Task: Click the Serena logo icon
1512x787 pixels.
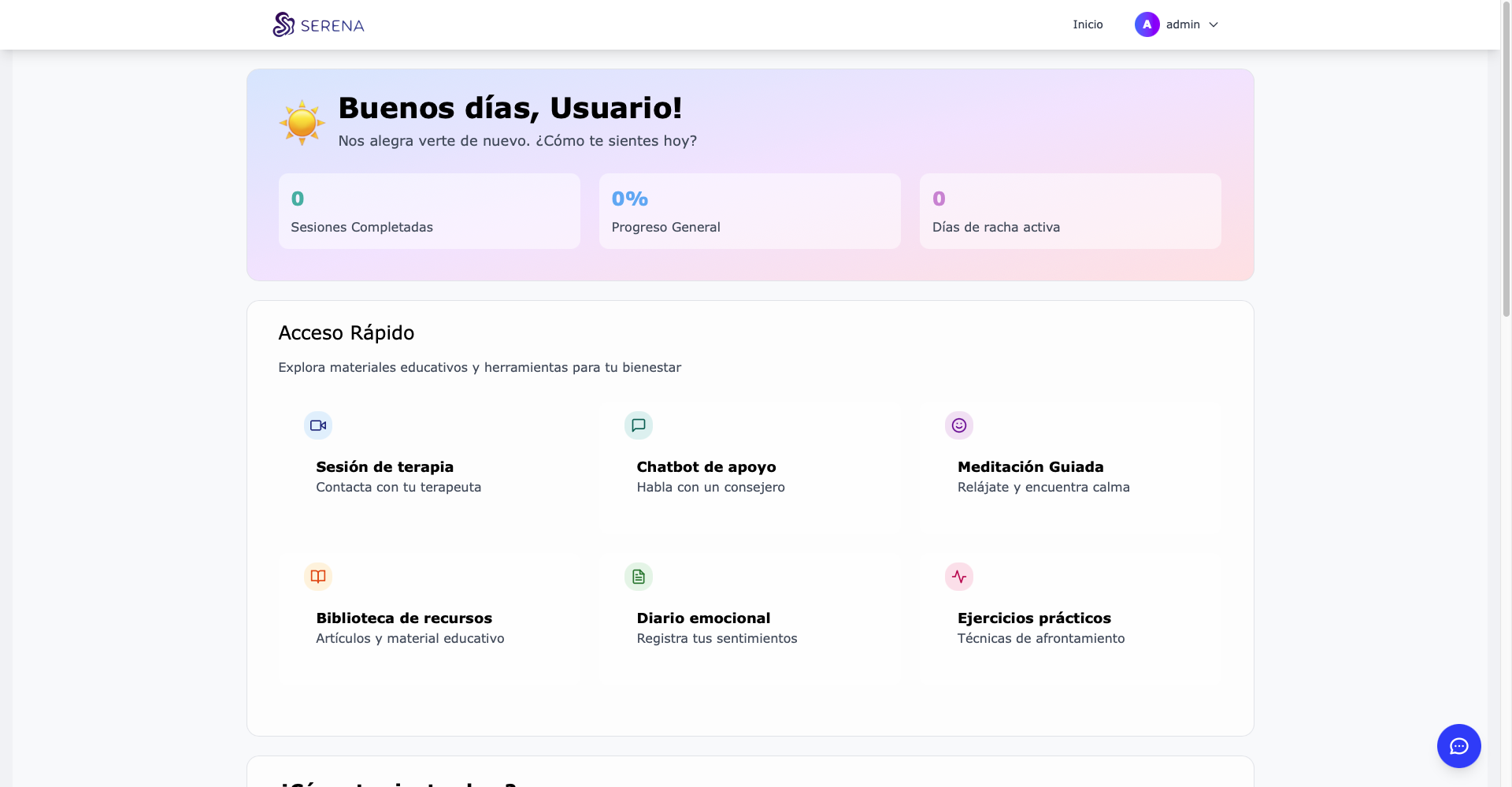Action: tap(283, 24)
